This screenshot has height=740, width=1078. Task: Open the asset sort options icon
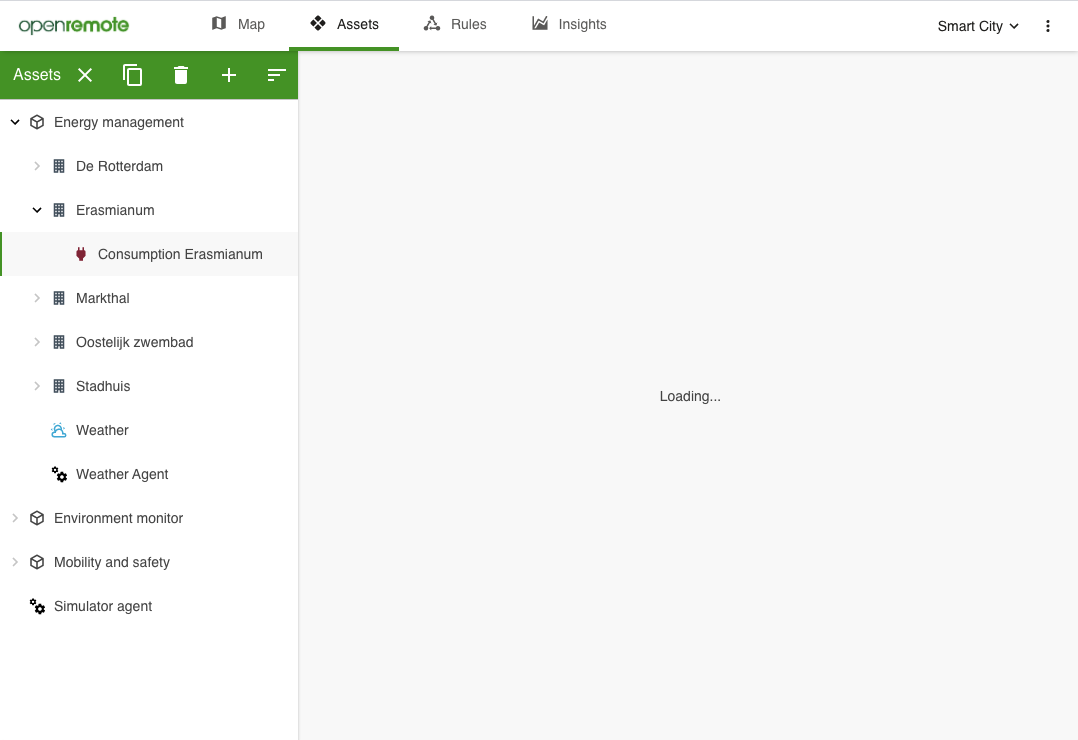pyautogui.click(x=276, y=75)
